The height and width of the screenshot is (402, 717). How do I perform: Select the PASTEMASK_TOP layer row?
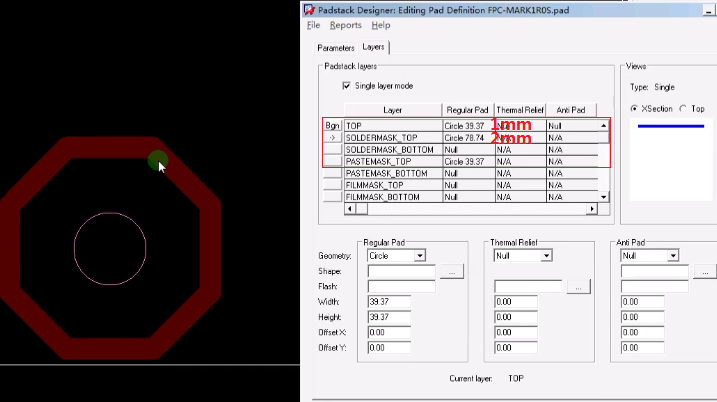pyautogui.click(x=392, y=161)
